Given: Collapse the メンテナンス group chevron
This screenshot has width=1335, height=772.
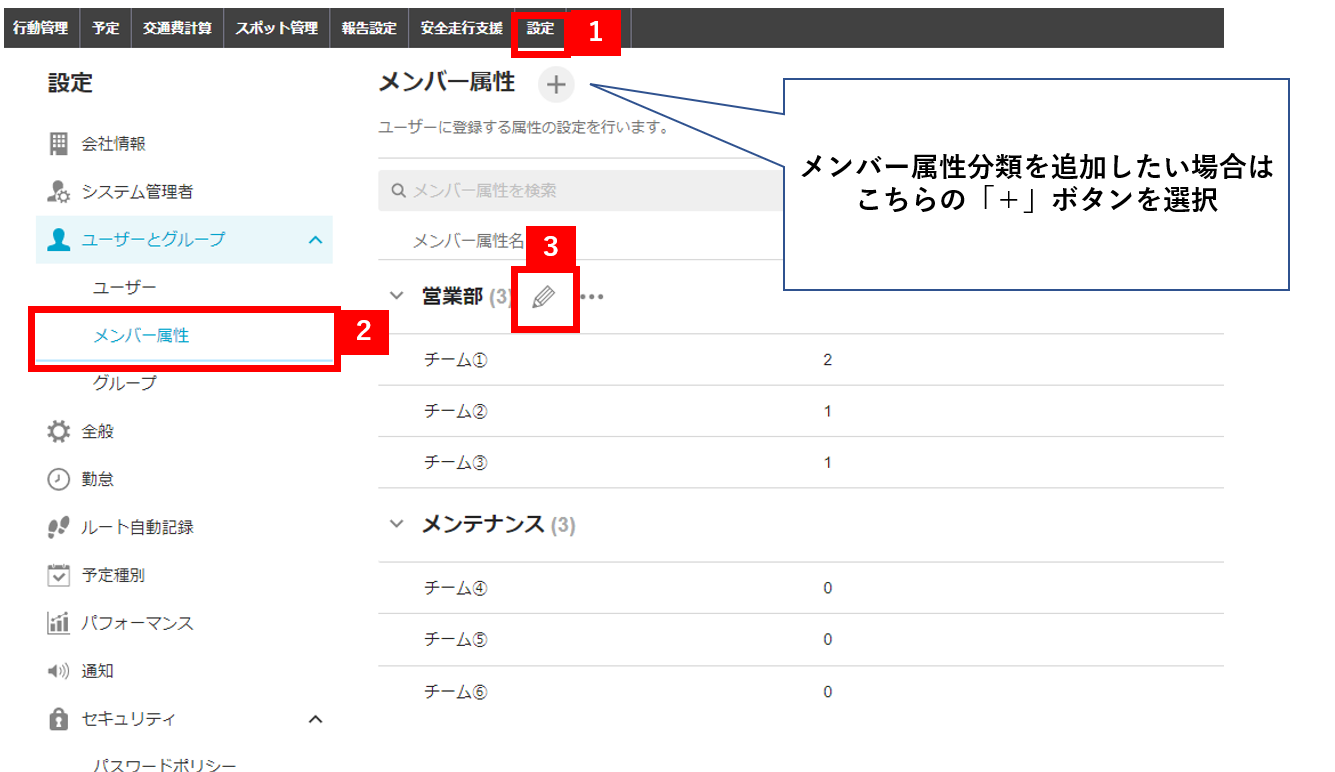Looking at the screenshot, I should point(397,524).
